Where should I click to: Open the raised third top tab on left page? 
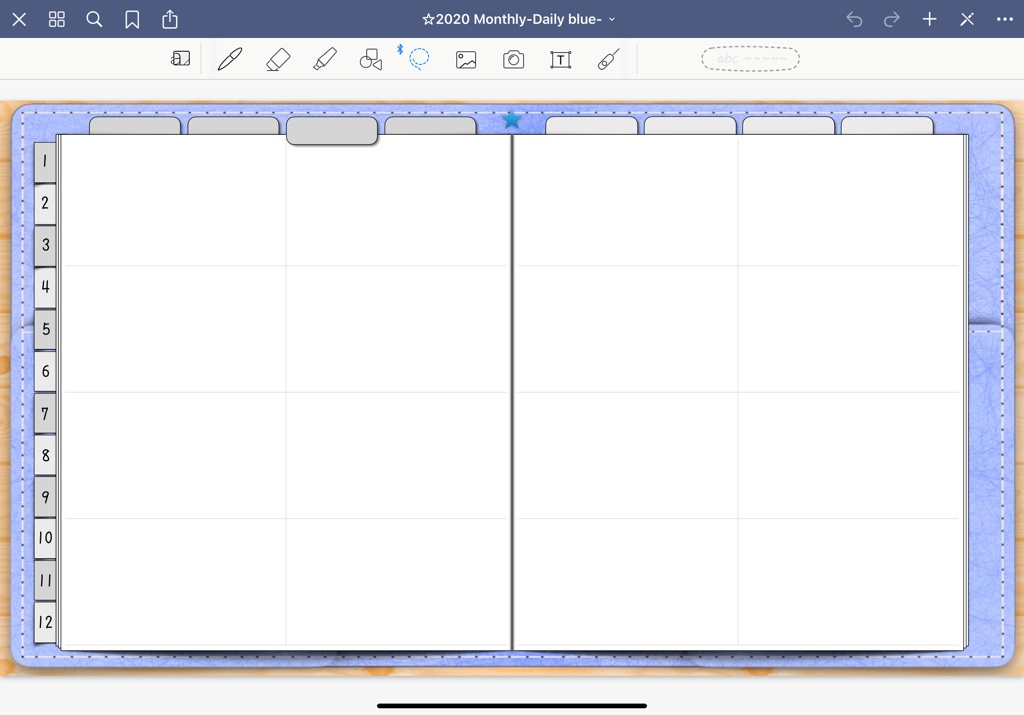[332, 131]
